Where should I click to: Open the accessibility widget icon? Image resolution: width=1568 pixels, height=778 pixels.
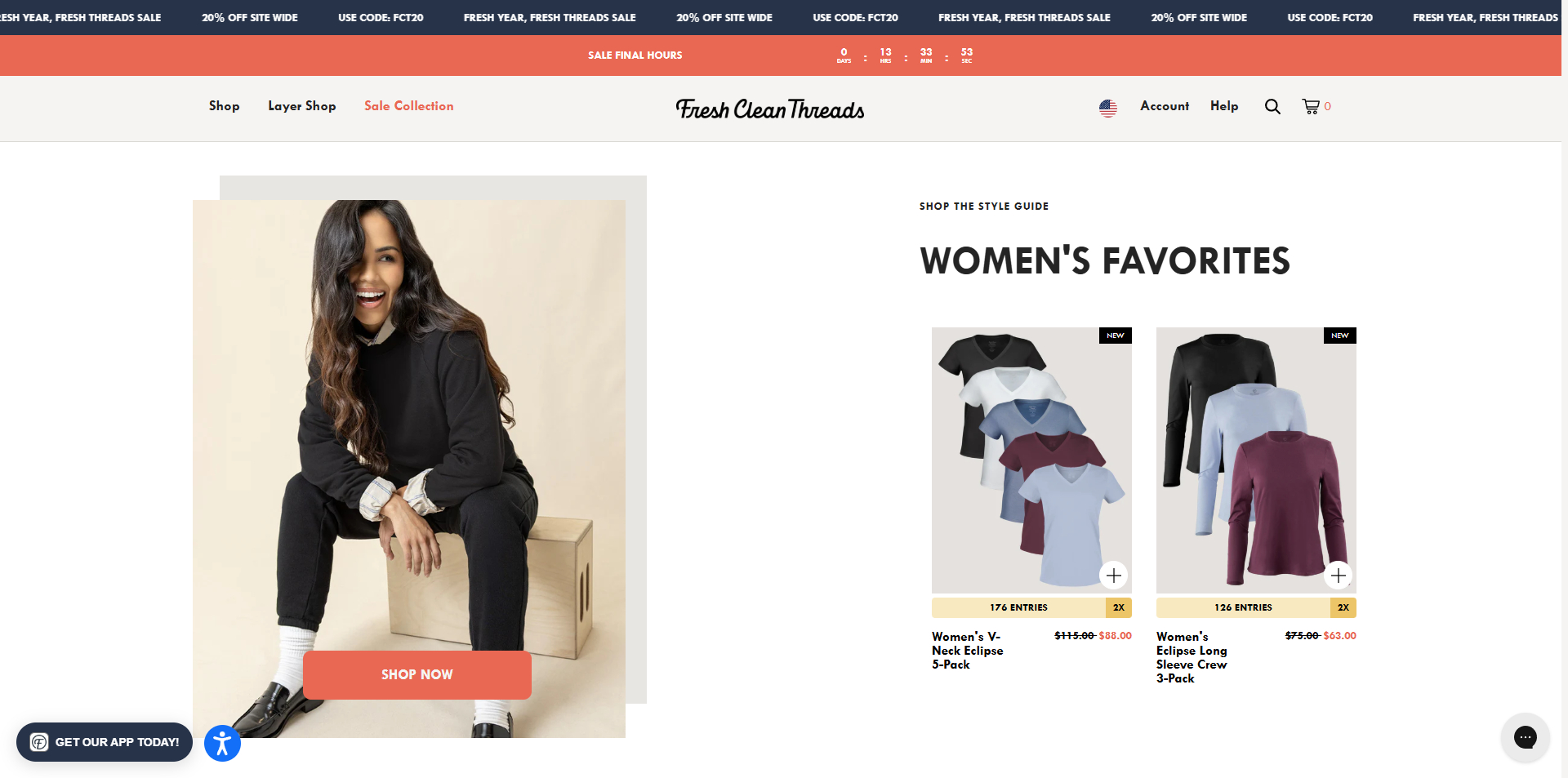click(x=222, y=744)
